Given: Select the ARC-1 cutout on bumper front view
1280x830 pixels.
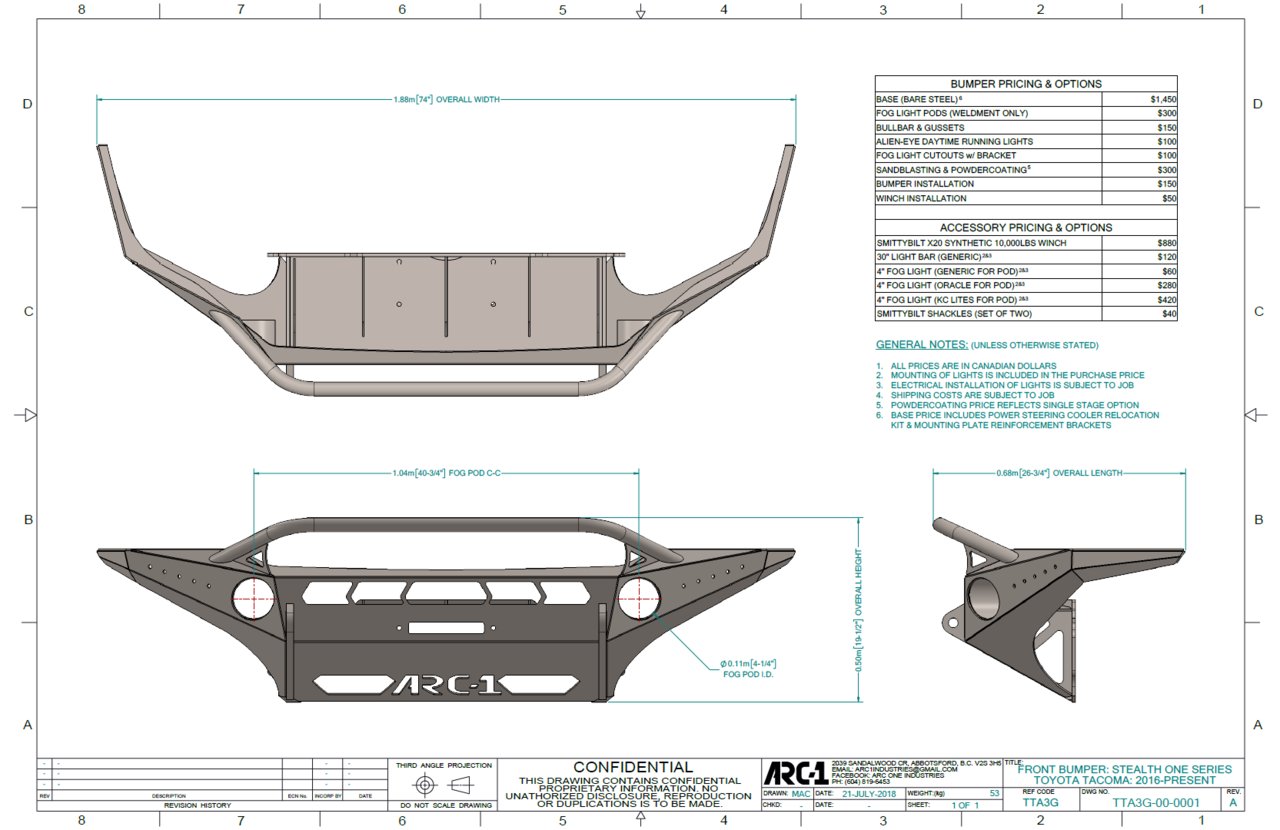Looking at the screenshot, I should point(436,685).
